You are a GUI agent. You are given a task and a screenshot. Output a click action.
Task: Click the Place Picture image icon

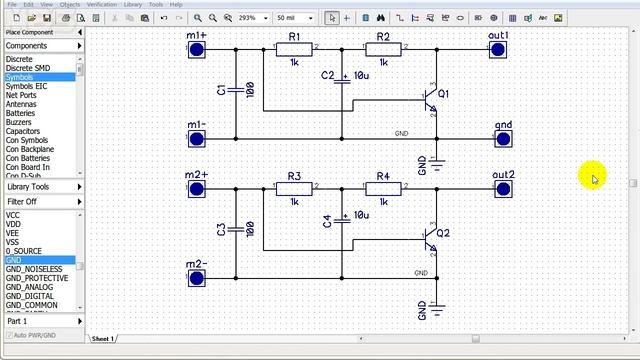click(558, 18)
